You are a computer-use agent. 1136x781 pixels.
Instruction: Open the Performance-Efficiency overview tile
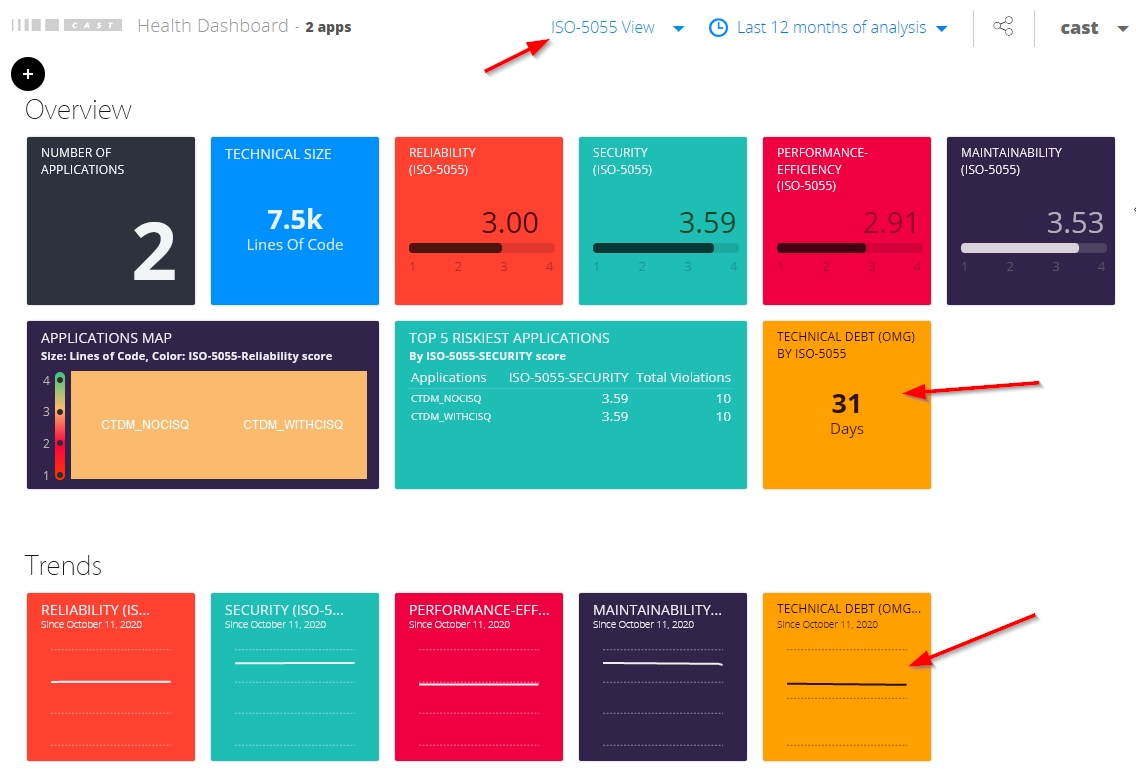tap(847, 221)
